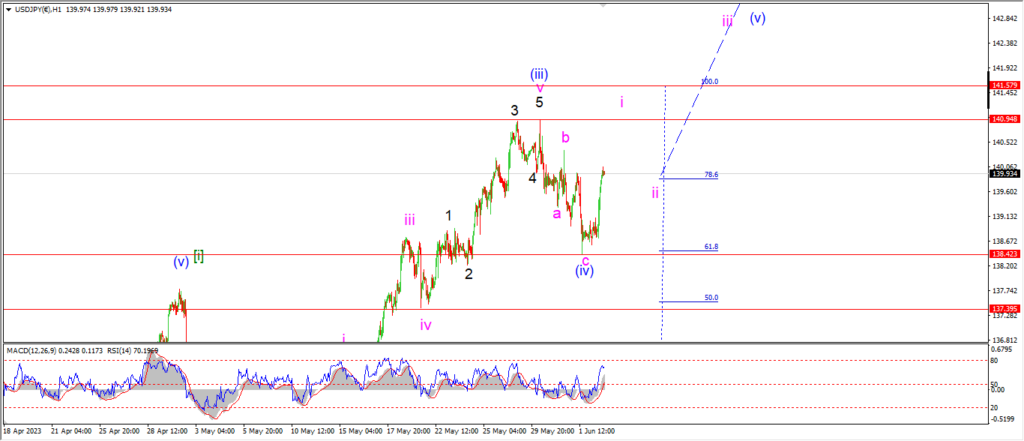
Task: Click the 100.0 Fibonacci level label
Action: coord(709,81)
